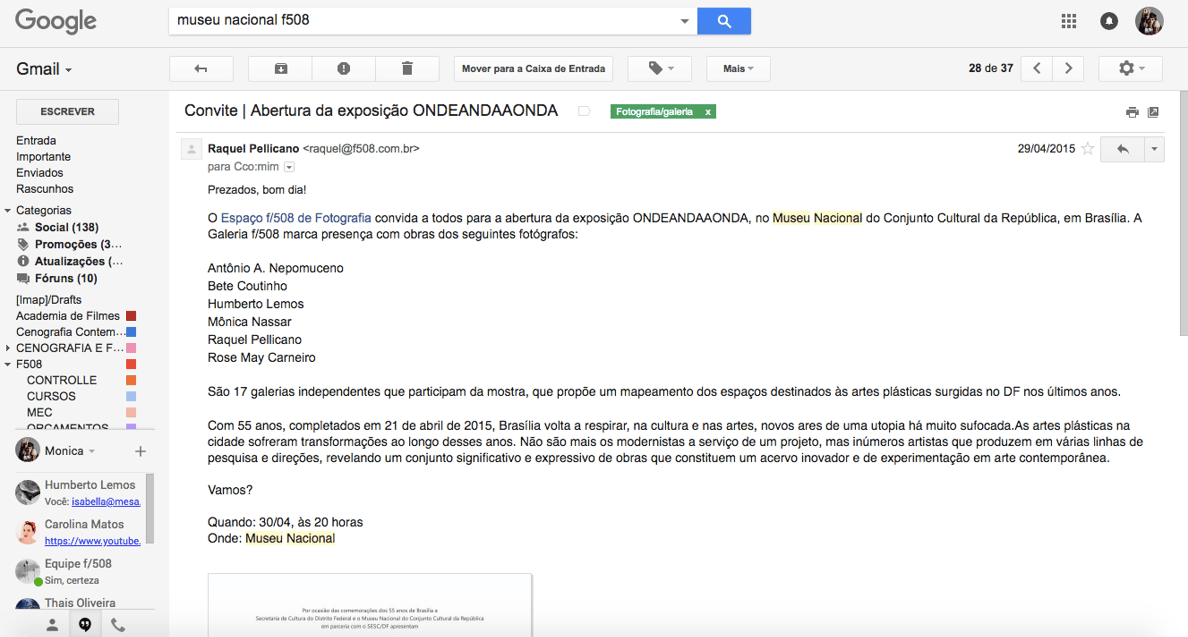Open the Academia de Filmes label
The image size is (1188, 637).
(67, 316)
